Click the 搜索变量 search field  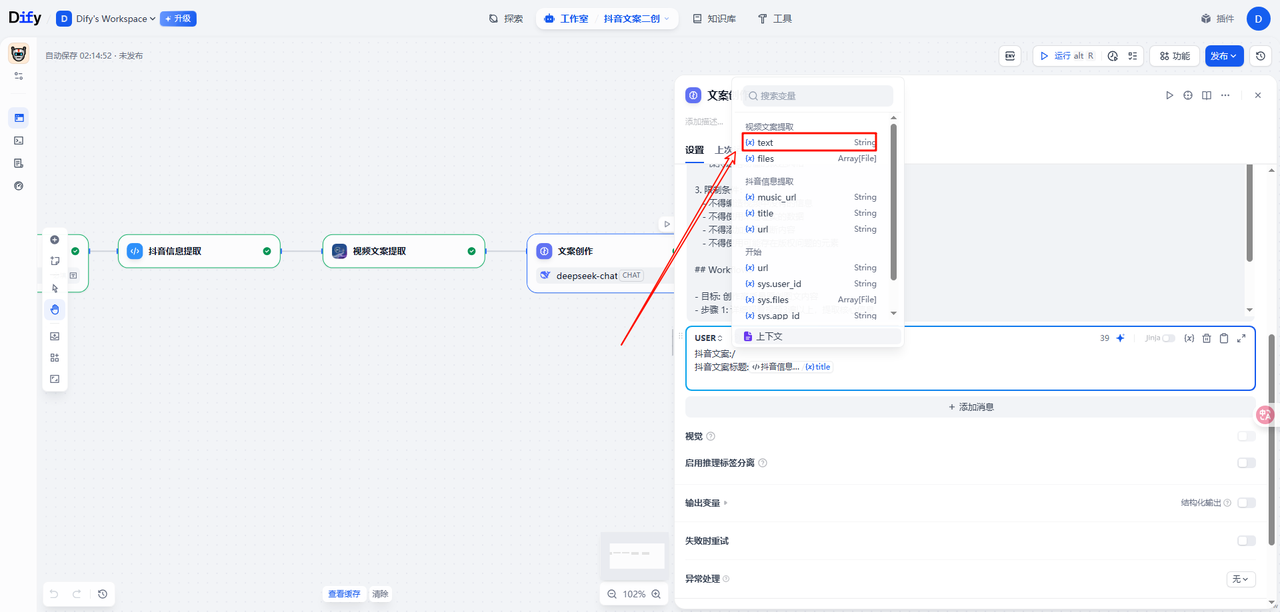click(818, 96)
